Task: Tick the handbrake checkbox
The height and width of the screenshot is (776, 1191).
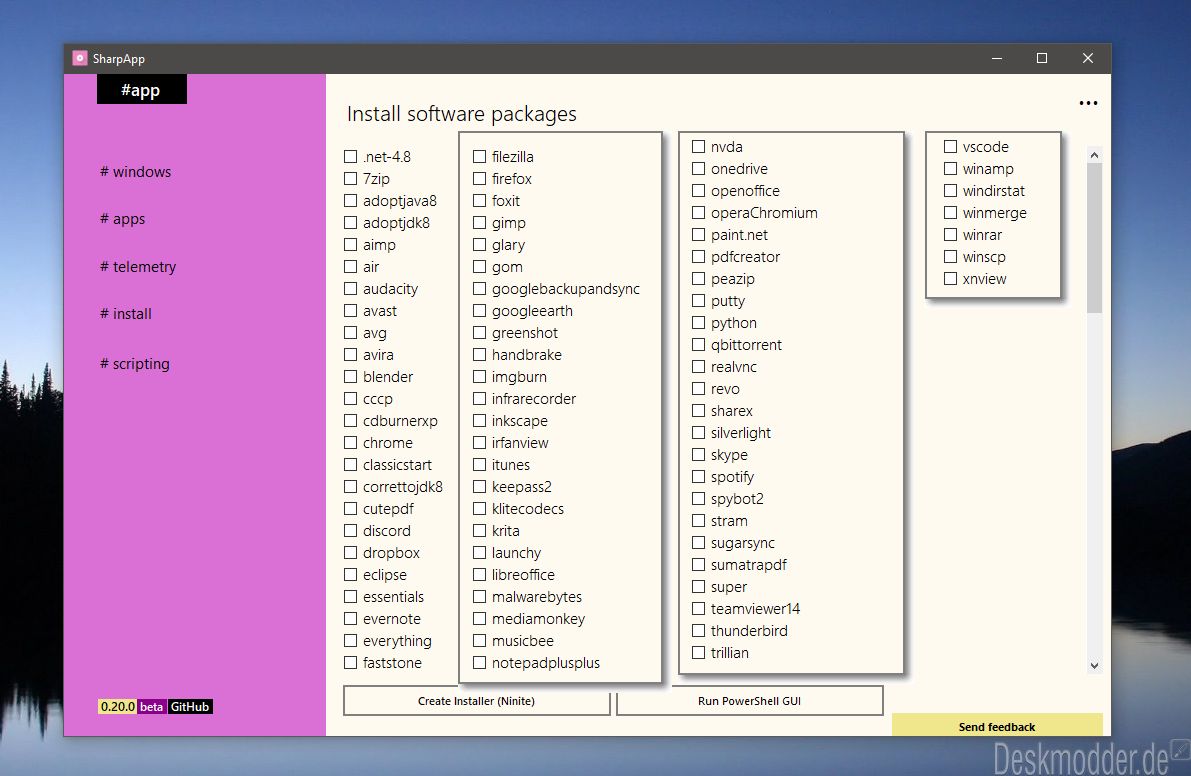Action: [479, 355]
